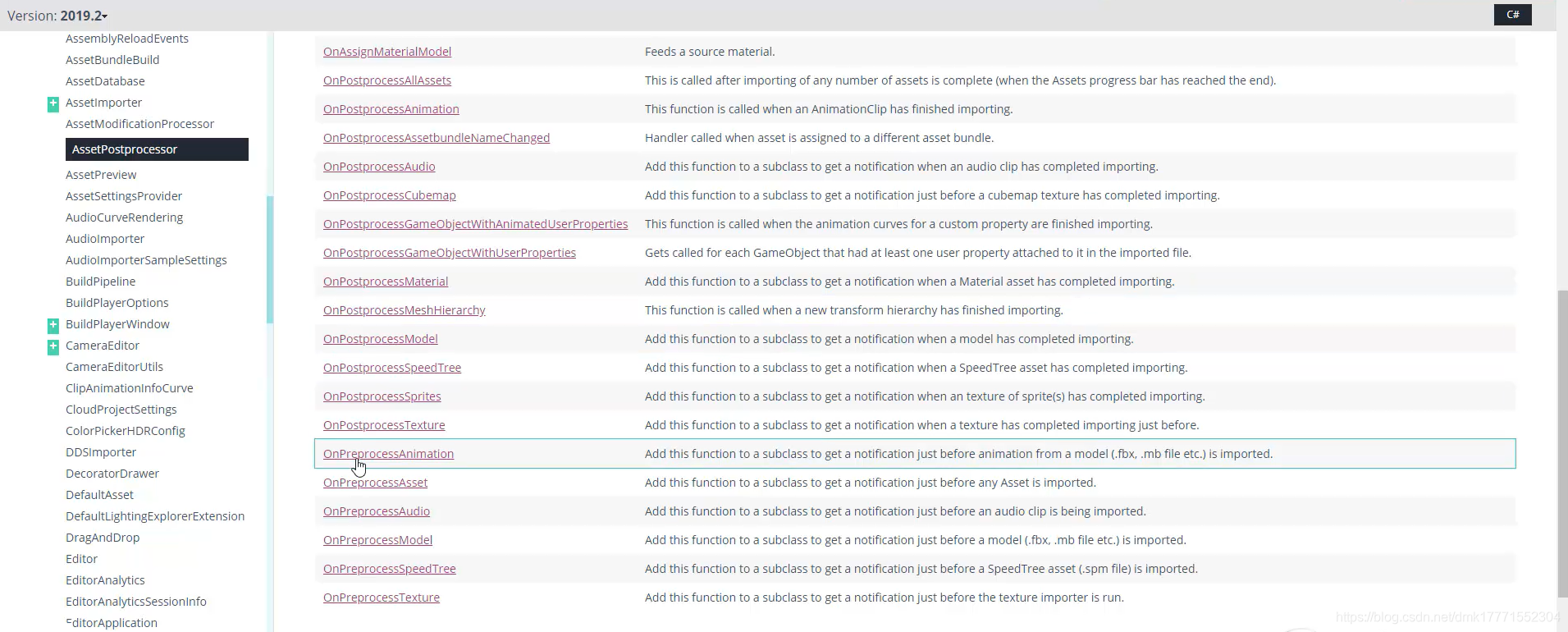Open DecoratorDrawer in sidebar
This screenshot has width=1568, height=632.
112,474
